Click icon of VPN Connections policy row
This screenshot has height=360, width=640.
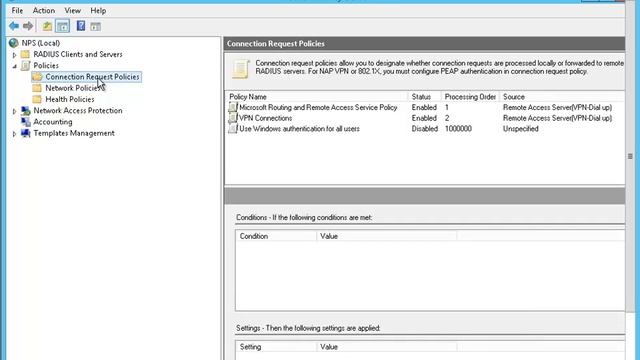[x=233, y=118]
